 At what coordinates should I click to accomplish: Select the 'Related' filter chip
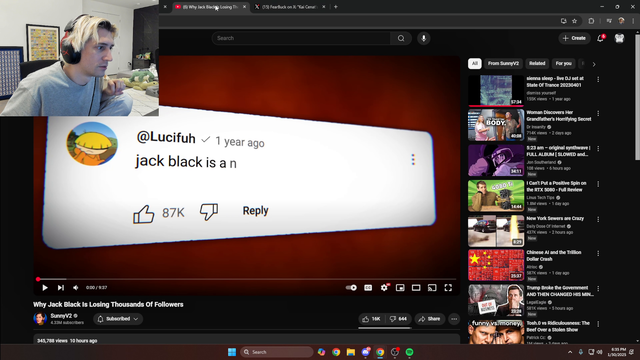coord(537,63)
